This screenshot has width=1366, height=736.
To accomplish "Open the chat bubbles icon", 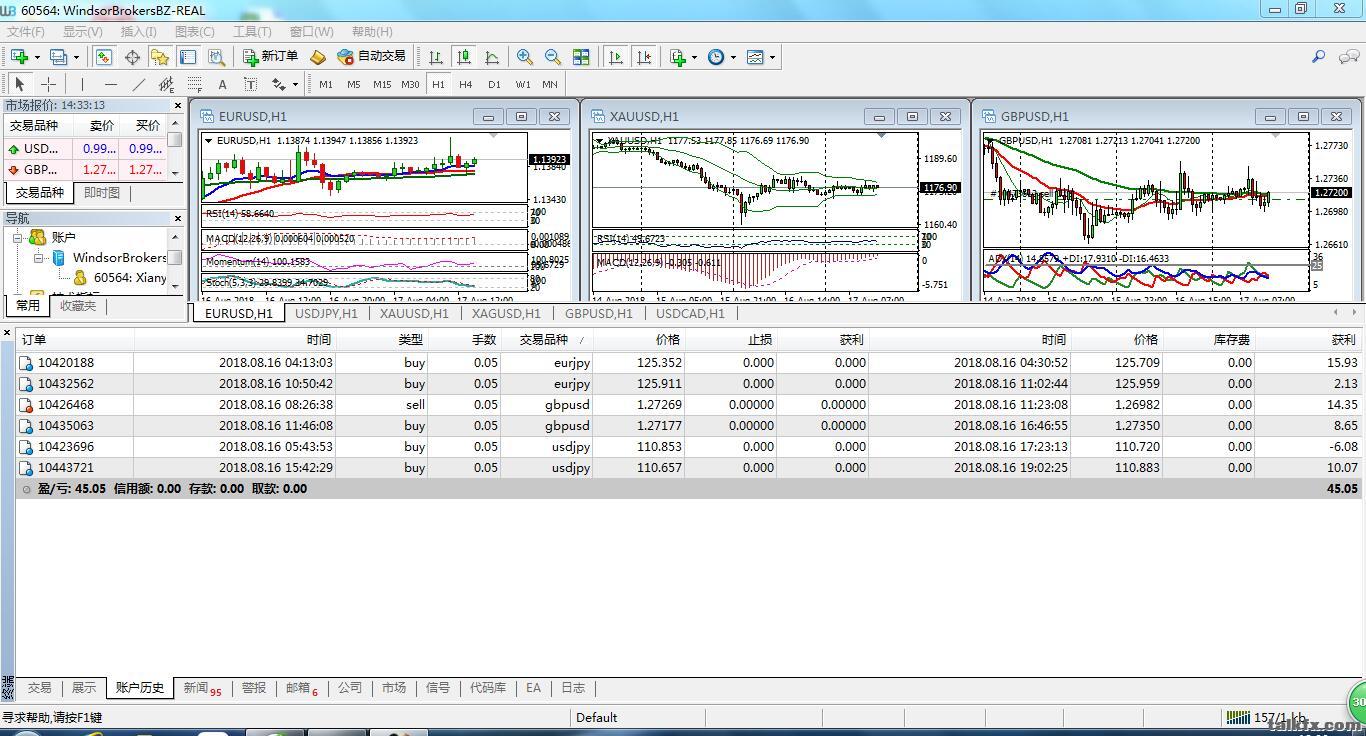I will coord(1348,57).
